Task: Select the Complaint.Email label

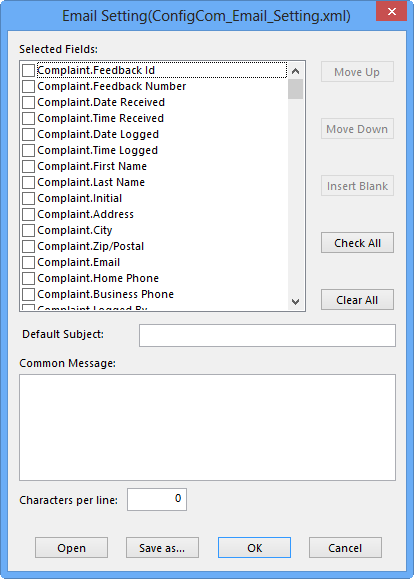Action: coord(79,262)
